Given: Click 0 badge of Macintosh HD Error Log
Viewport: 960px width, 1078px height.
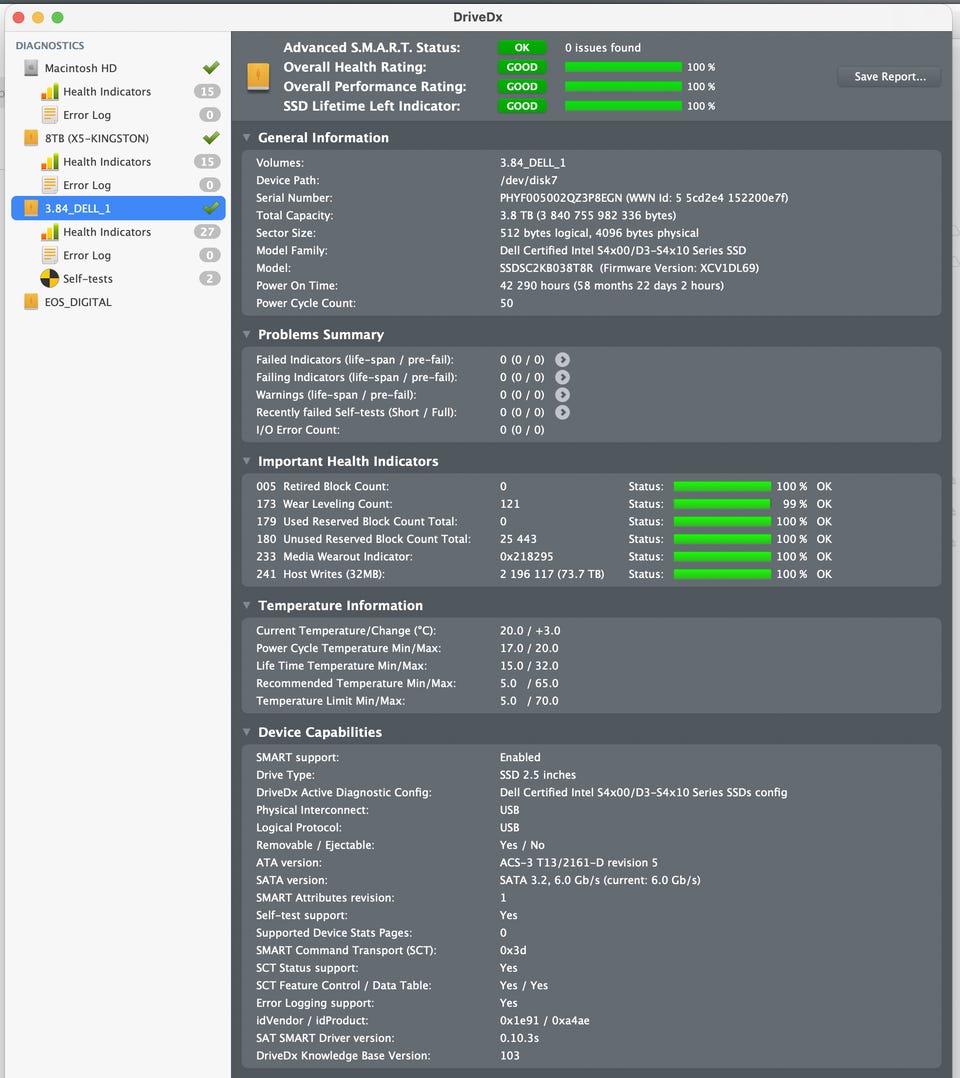Looking at the screenshot, I should click(x=210, y=115).
